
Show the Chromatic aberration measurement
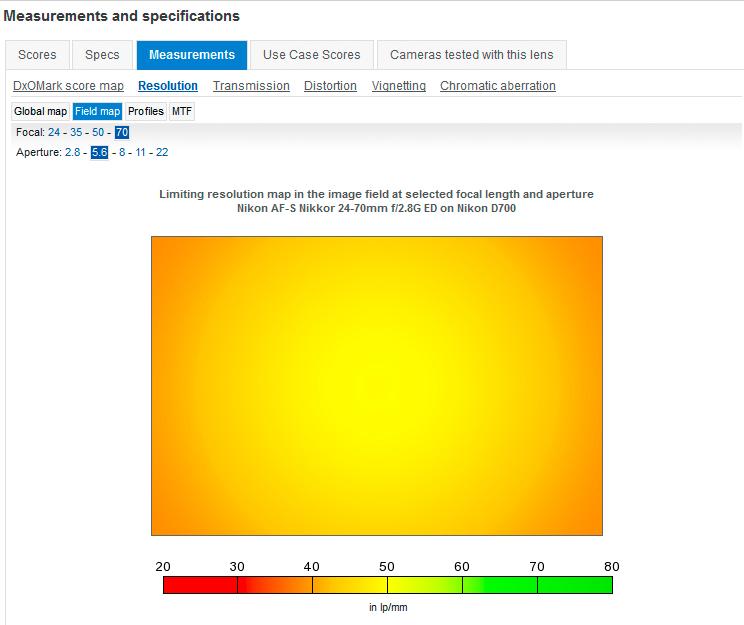pyautogui.click(x=498, y=86)
